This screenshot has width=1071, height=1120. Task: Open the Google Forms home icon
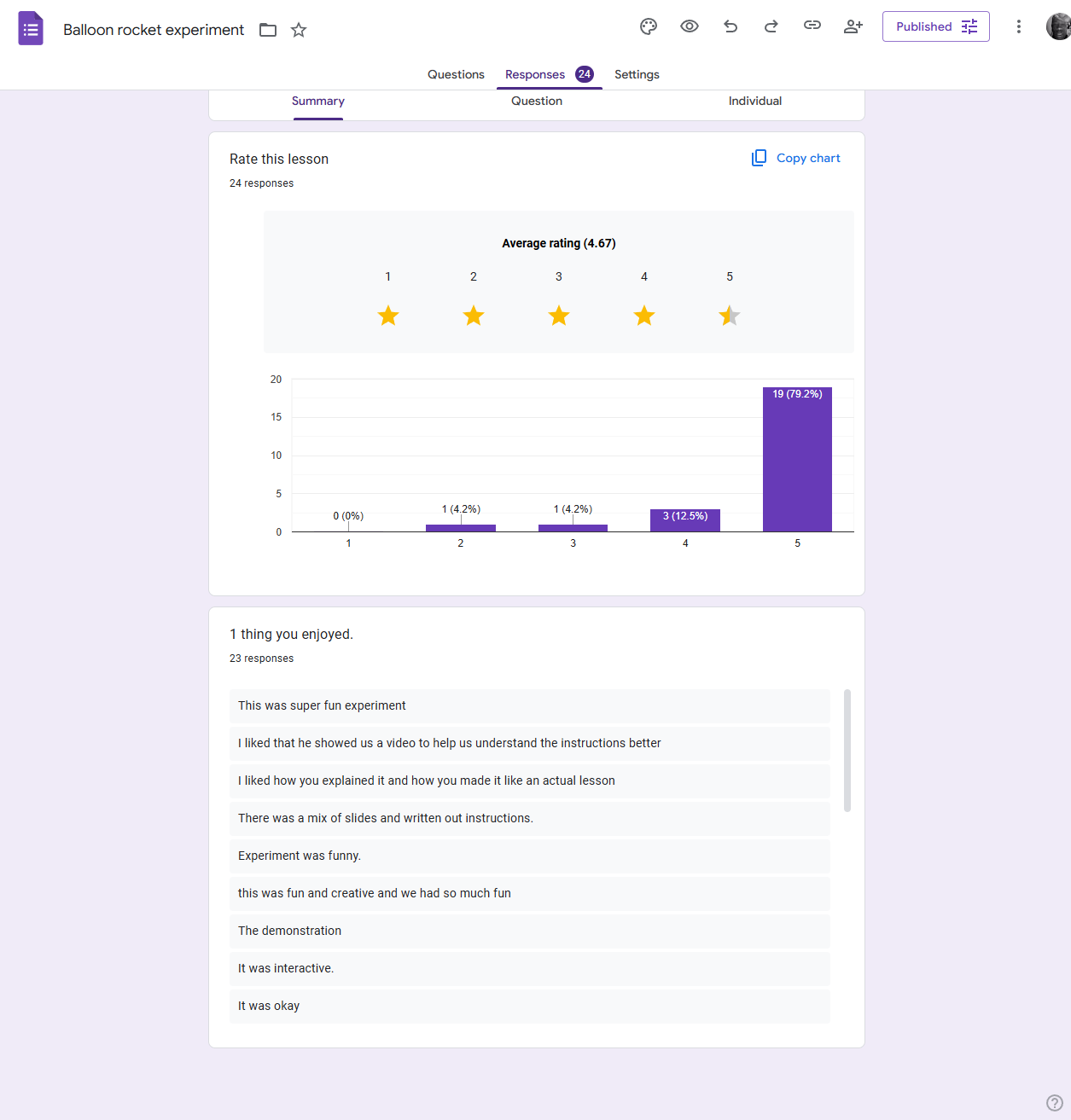(31, 28)
